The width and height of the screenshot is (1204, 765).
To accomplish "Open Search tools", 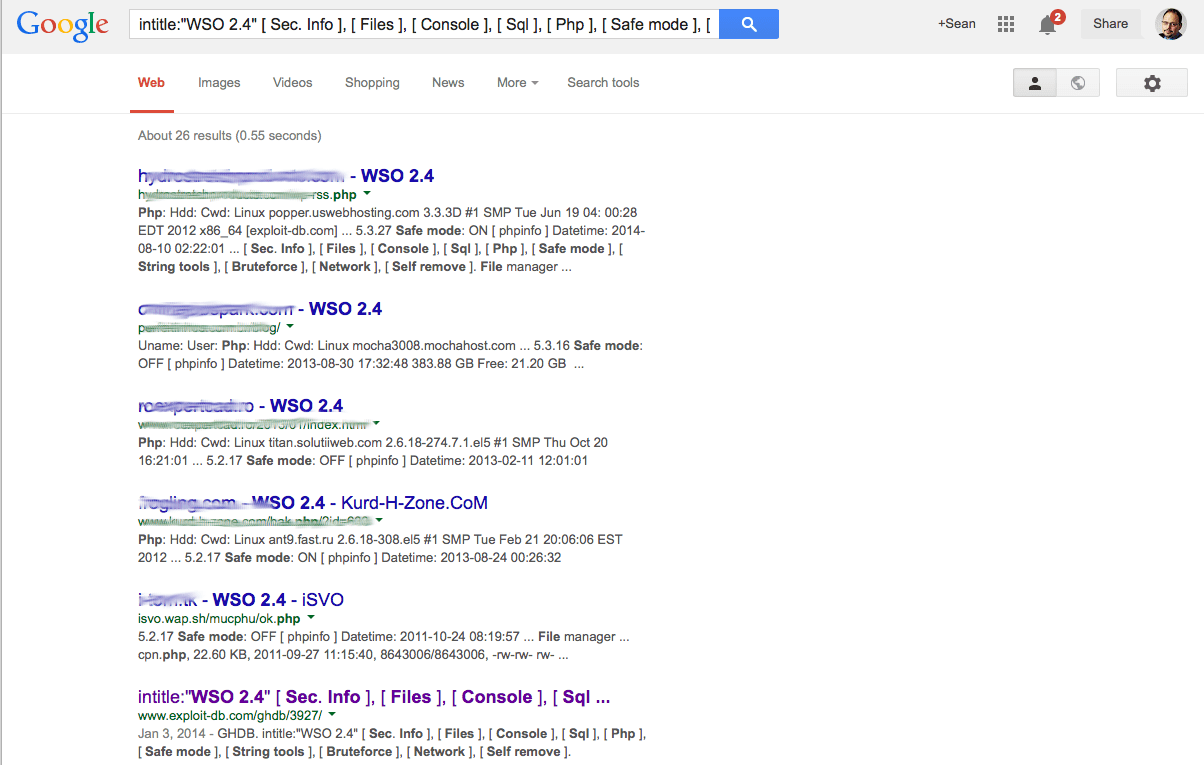I will tap(603, 83).
